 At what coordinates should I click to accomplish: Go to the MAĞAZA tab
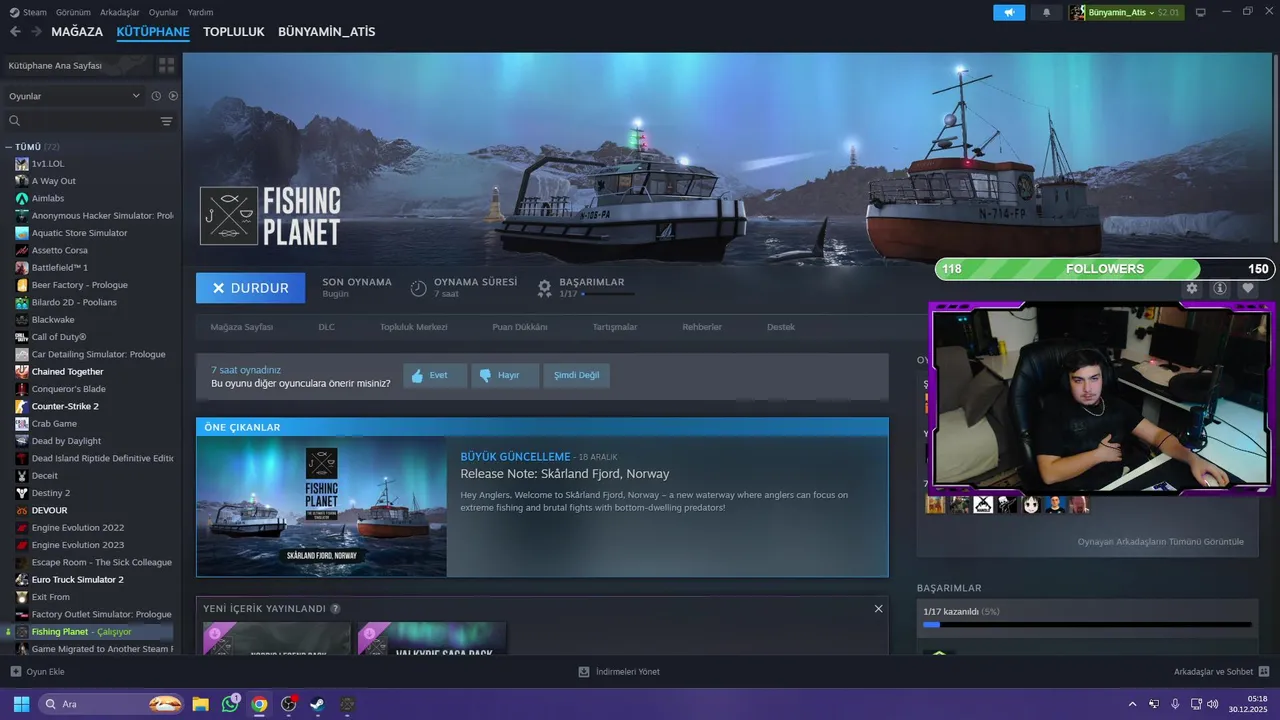click(x=77, y=32)
